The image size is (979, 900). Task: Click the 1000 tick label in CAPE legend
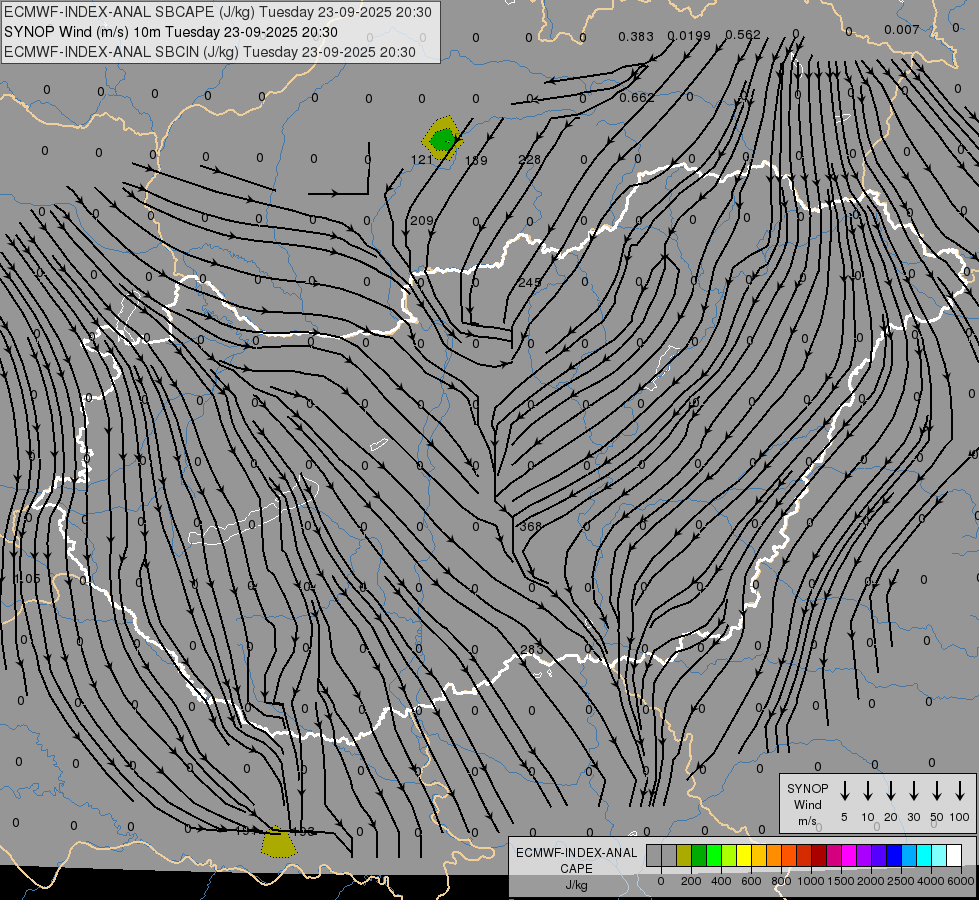coord(811,881)
